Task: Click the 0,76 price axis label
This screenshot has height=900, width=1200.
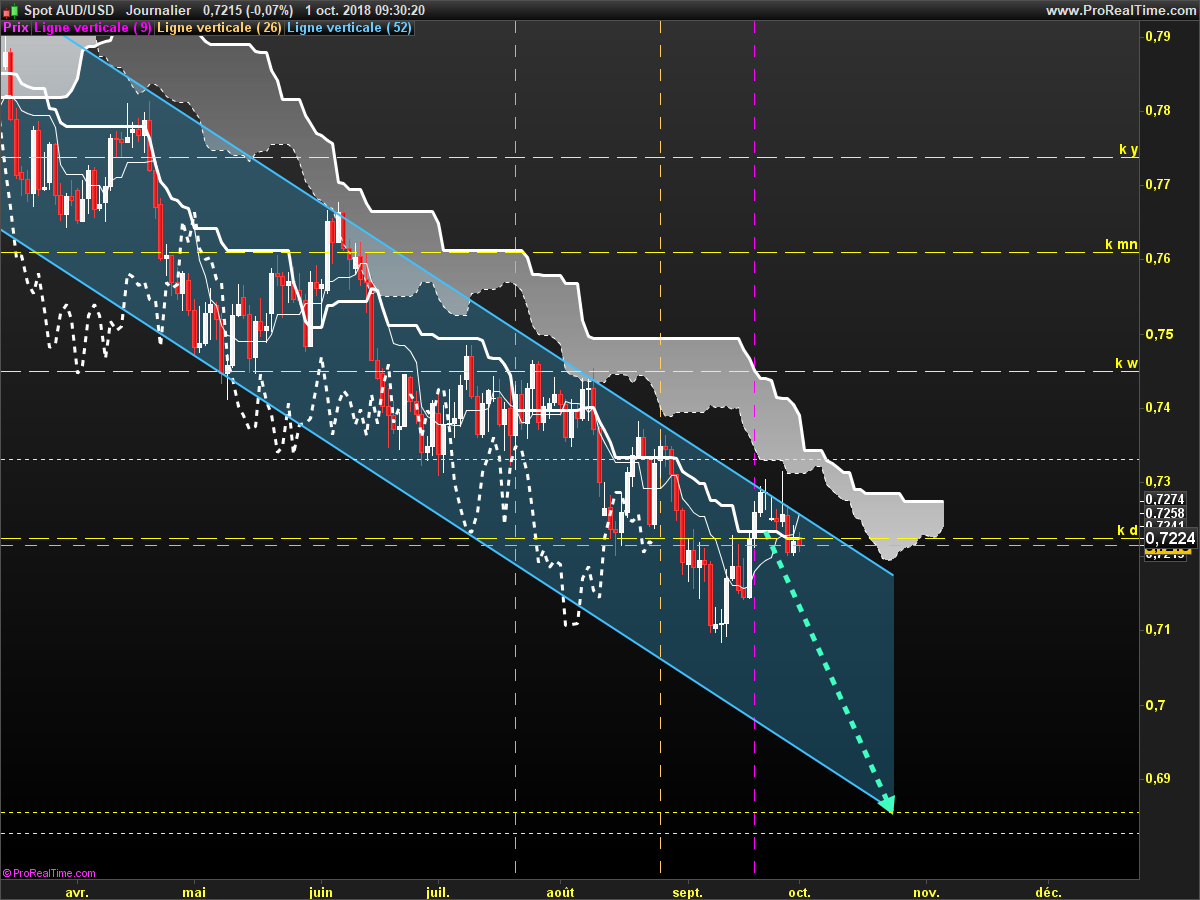Action: 1157,259
